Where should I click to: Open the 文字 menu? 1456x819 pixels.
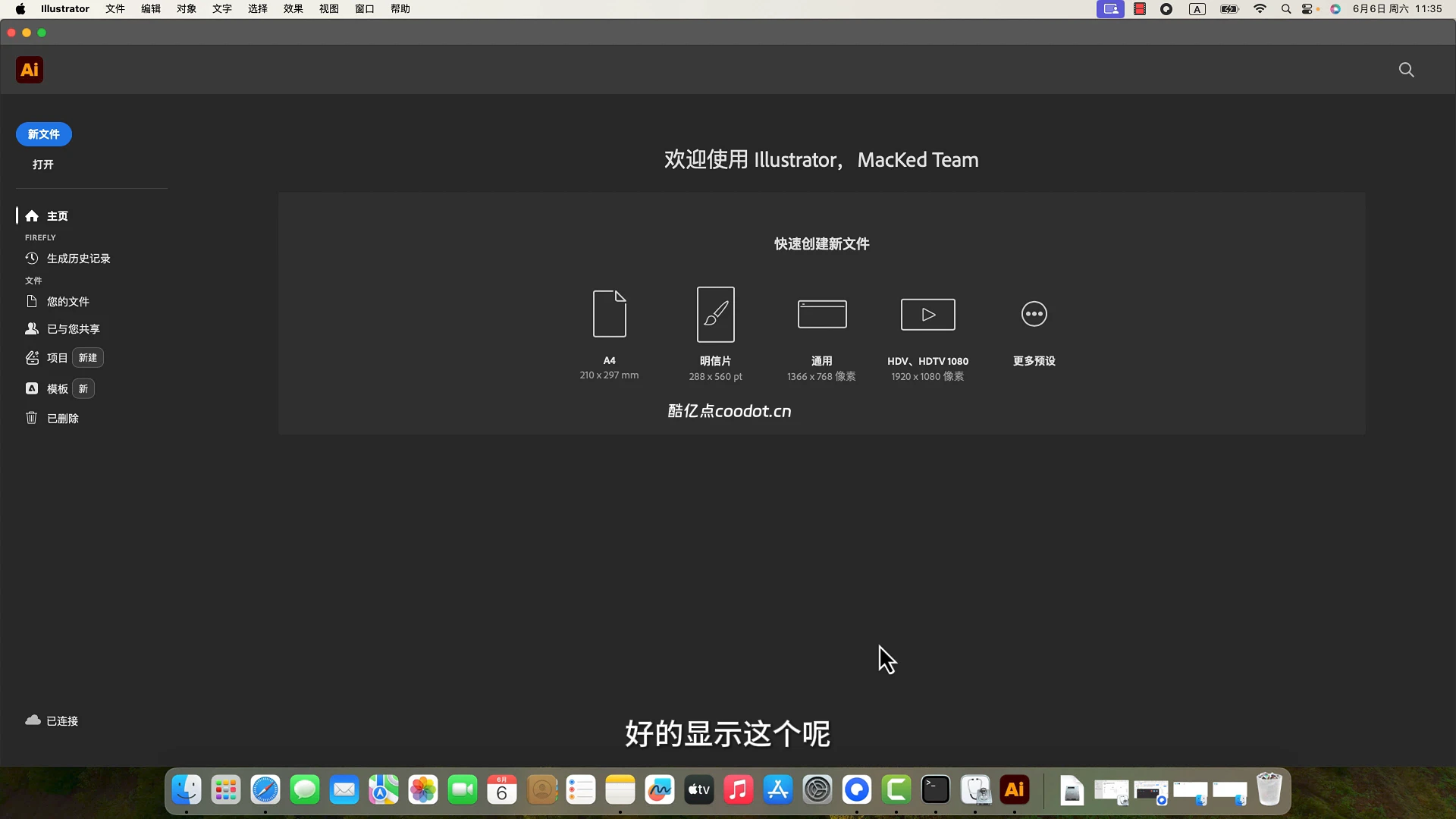(x=222, y=9)
